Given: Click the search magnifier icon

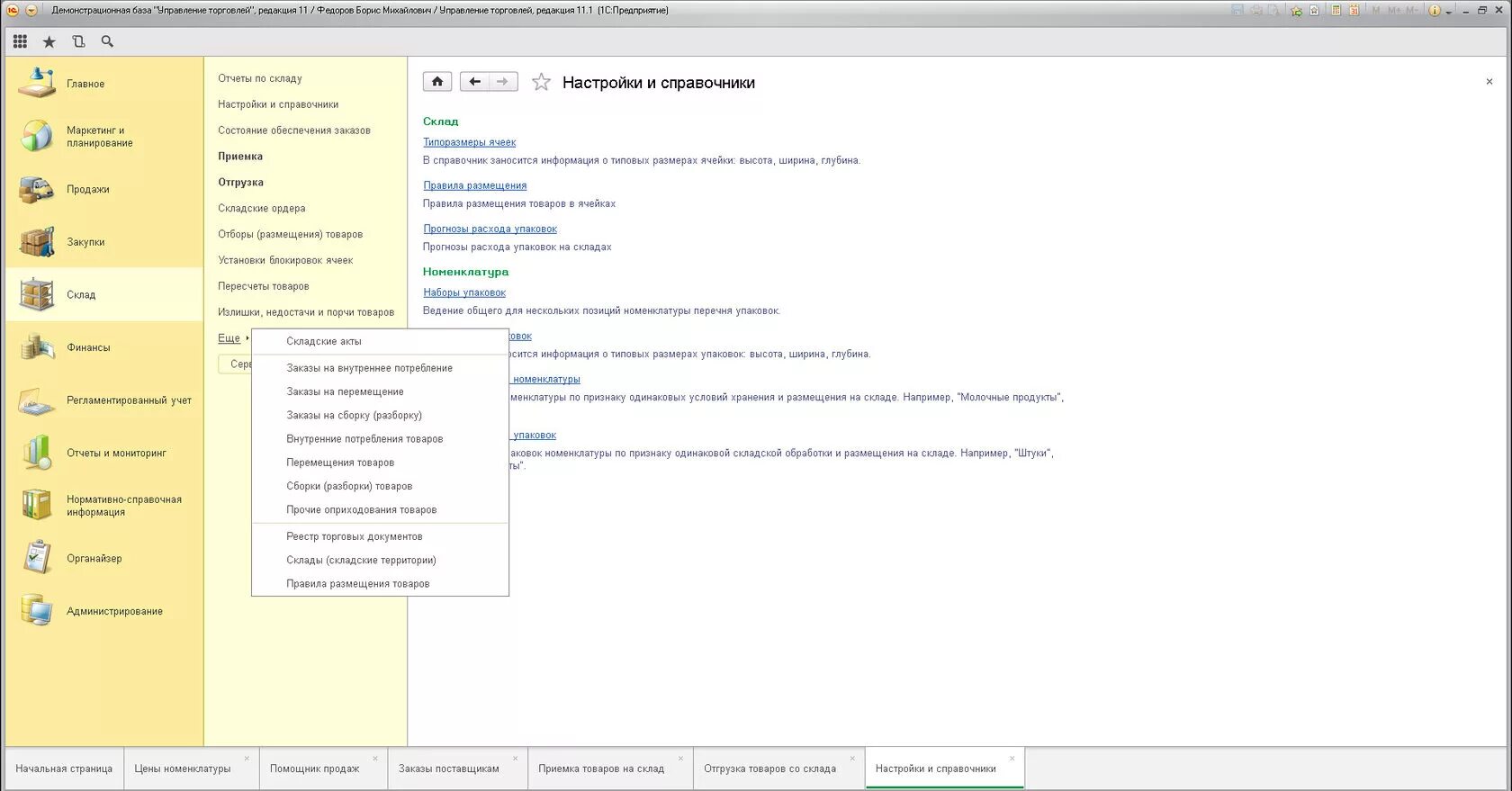Looking at the screenshot, I should 107,41.
